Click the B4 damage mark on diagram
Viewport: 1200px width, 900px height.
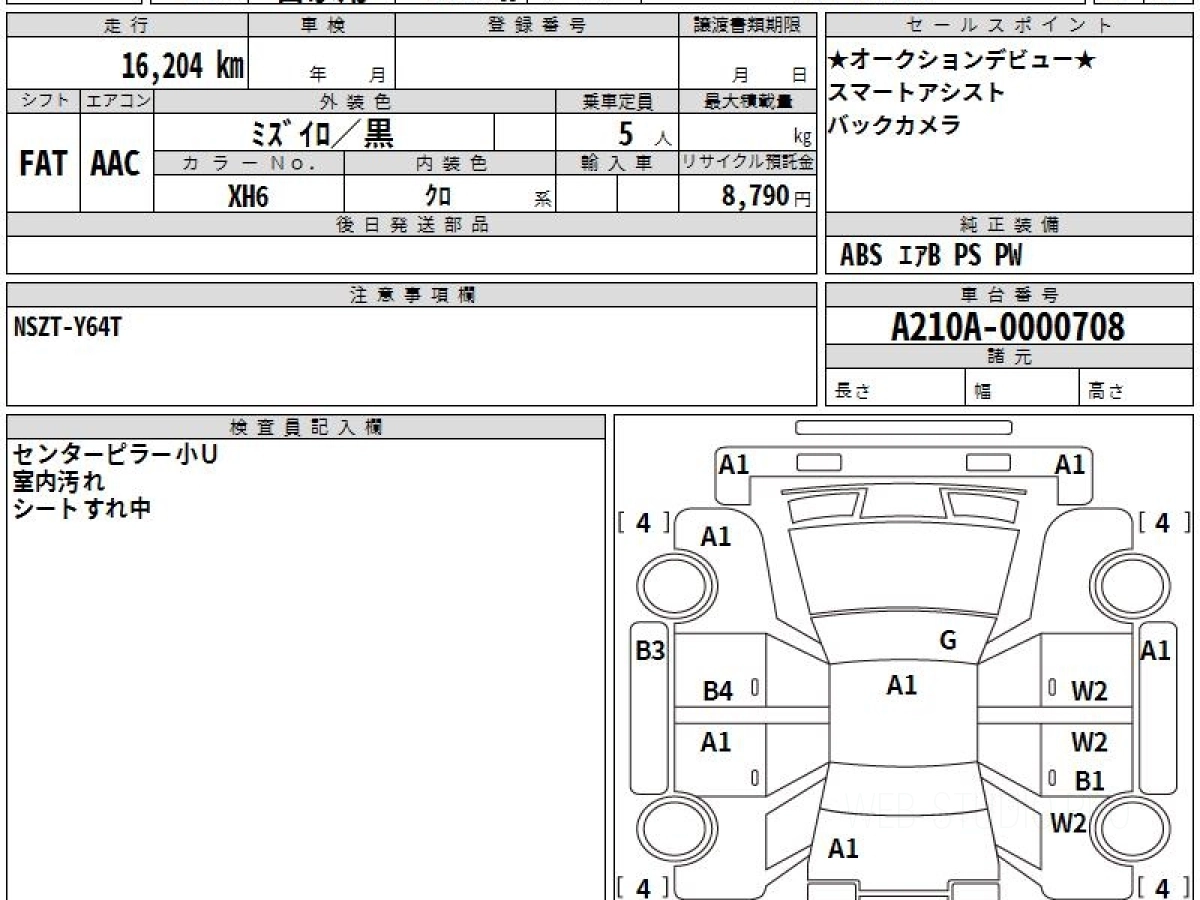(717, 691)
